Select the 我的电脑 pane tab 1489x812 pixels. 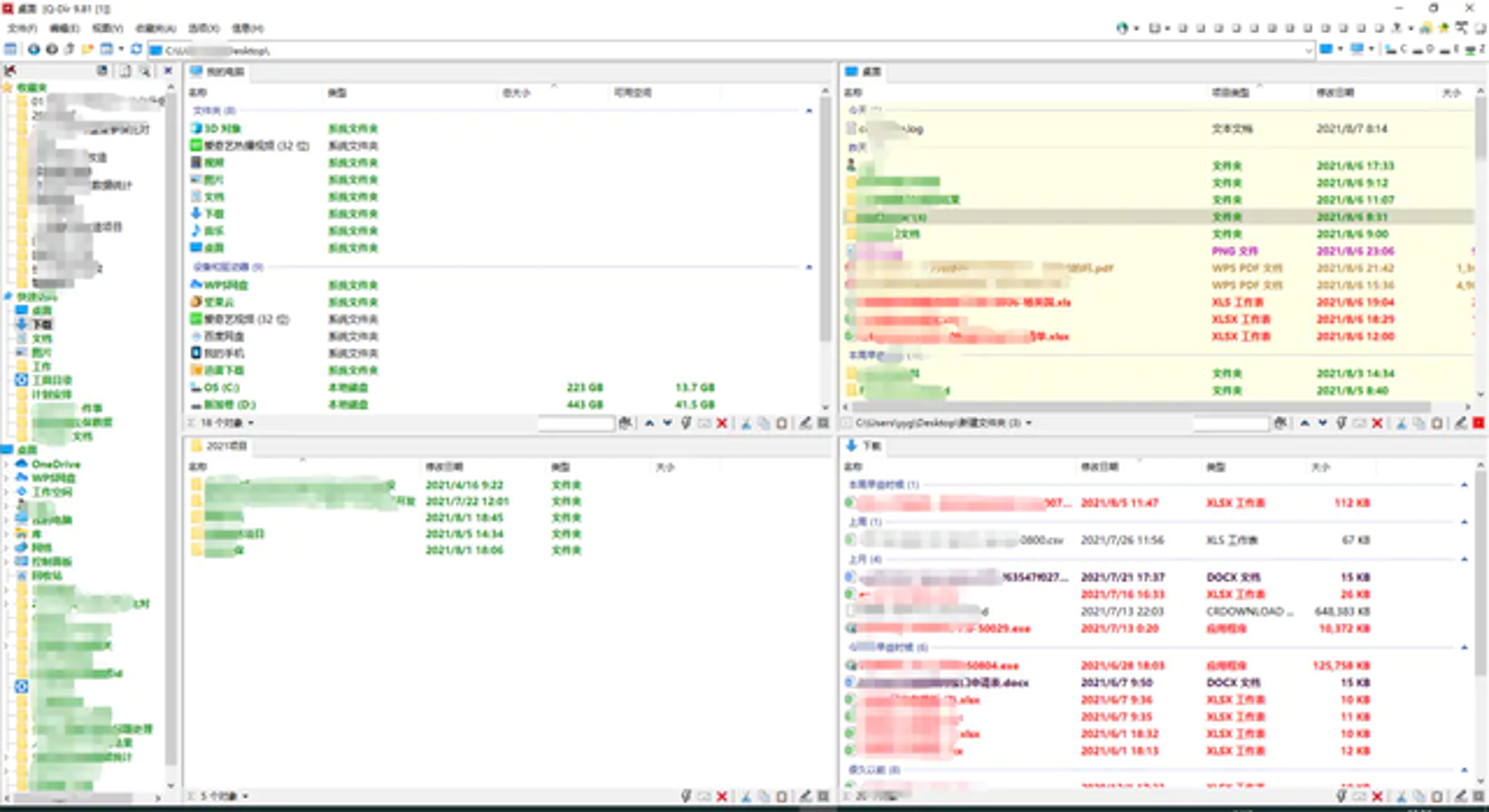coord(217,71)
